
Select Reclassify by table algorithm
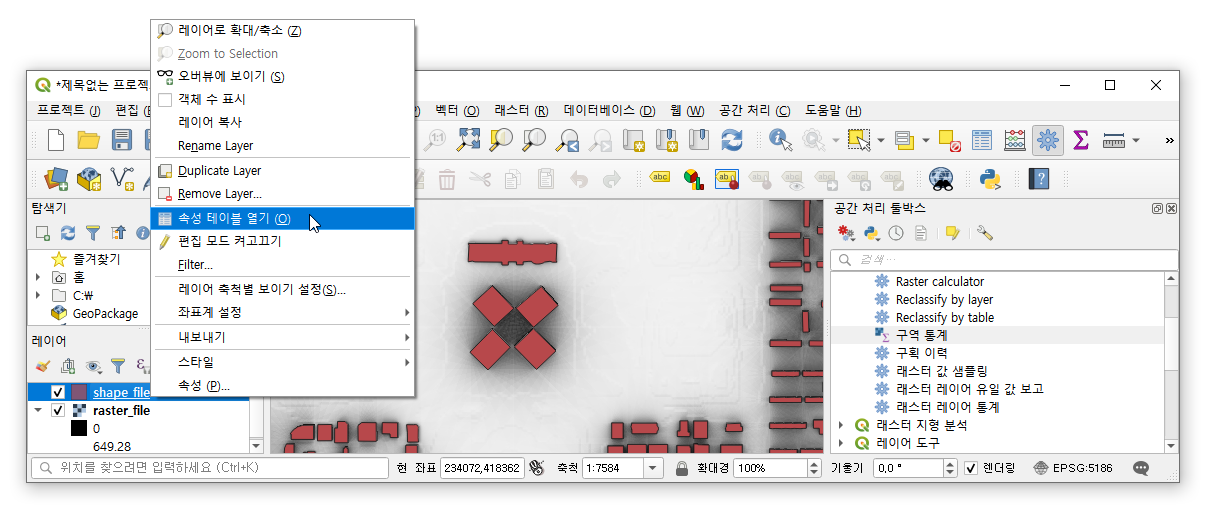[945, 318]
